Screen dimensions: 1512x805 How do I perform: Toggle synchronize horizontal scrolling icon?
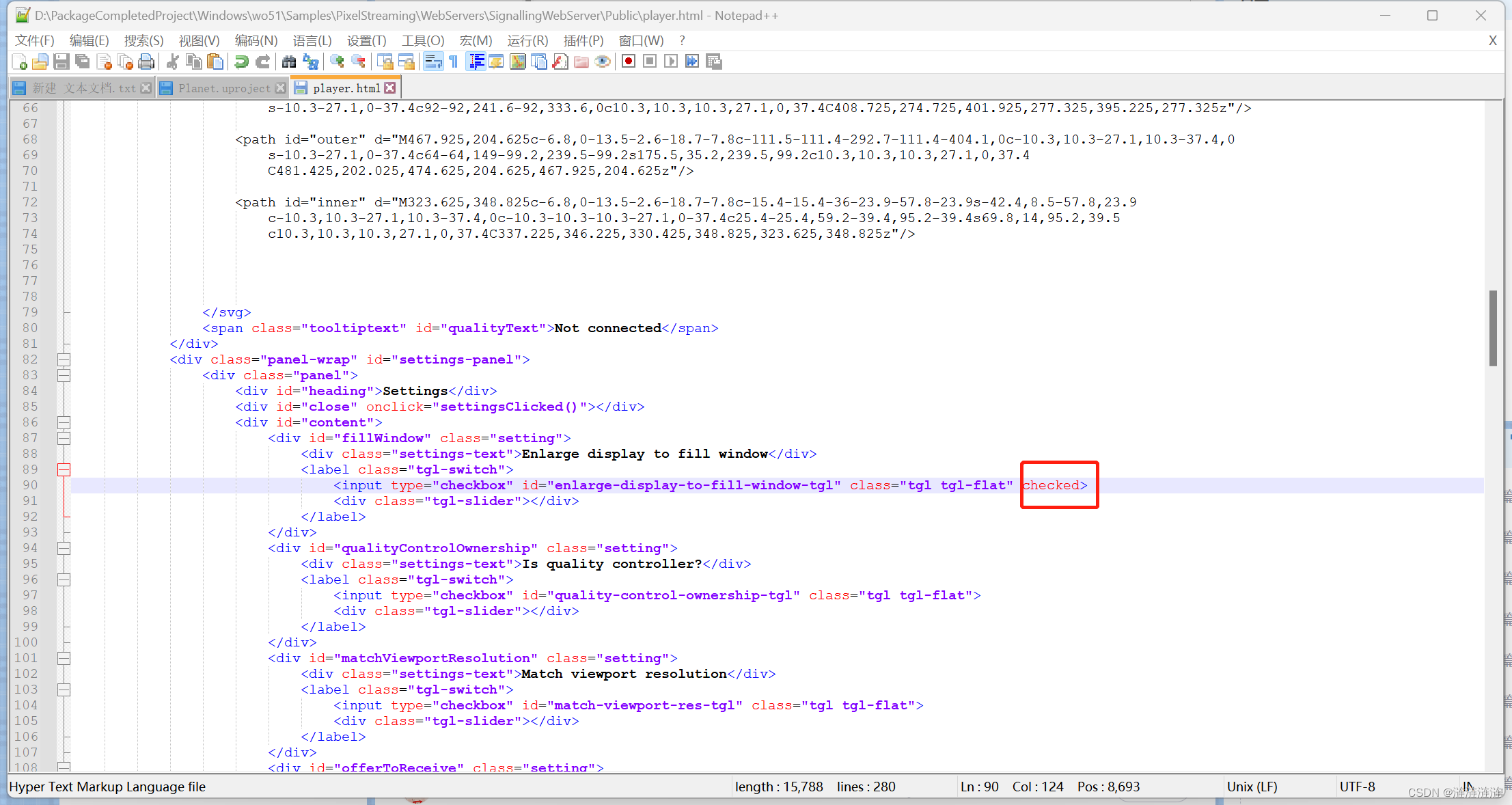click(407, 62)
